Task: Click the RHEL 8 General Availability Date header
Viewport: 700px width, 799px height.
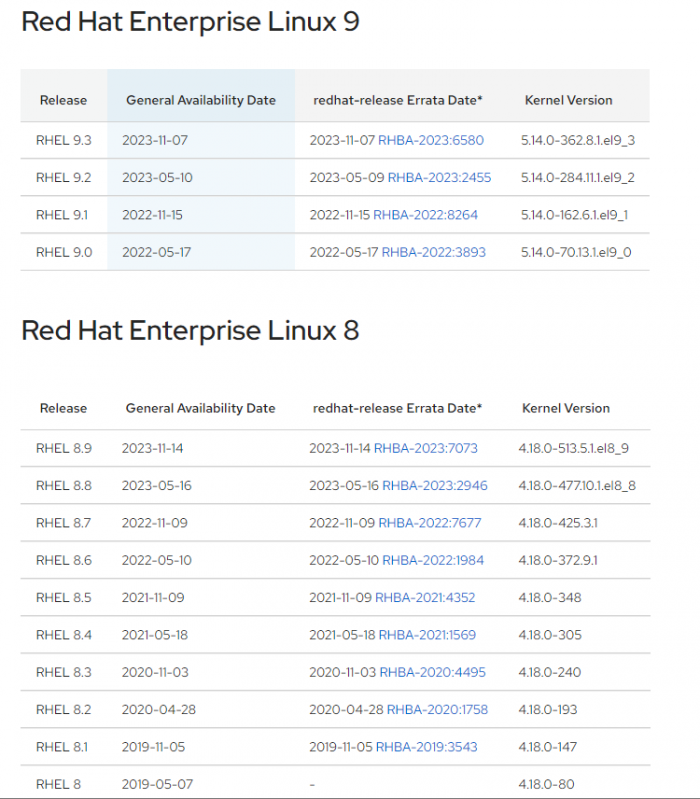Action: pos(201,408)
